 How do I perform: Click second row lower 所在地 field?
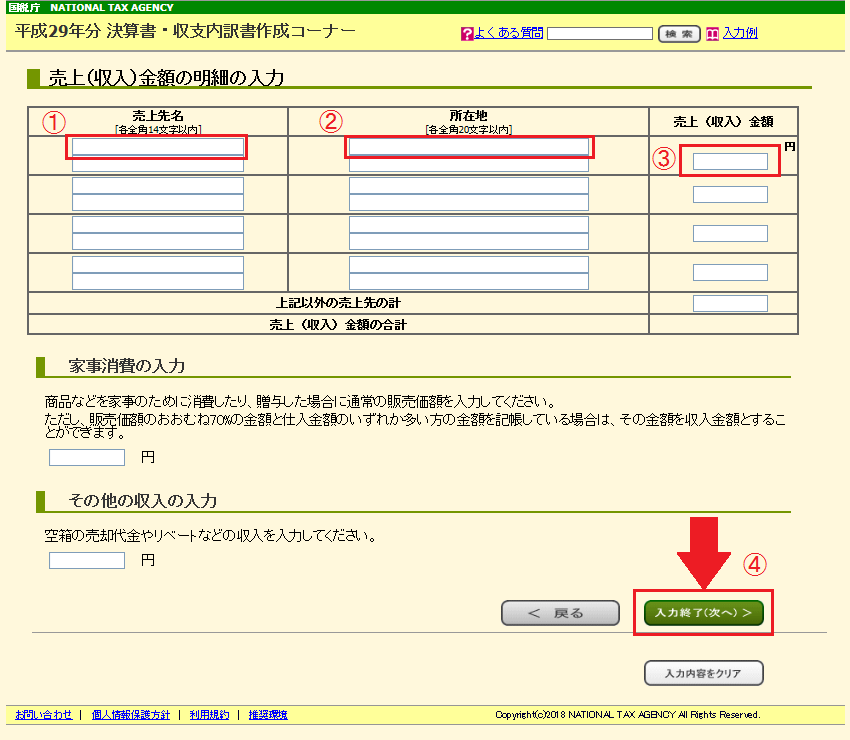coord(469,203)
